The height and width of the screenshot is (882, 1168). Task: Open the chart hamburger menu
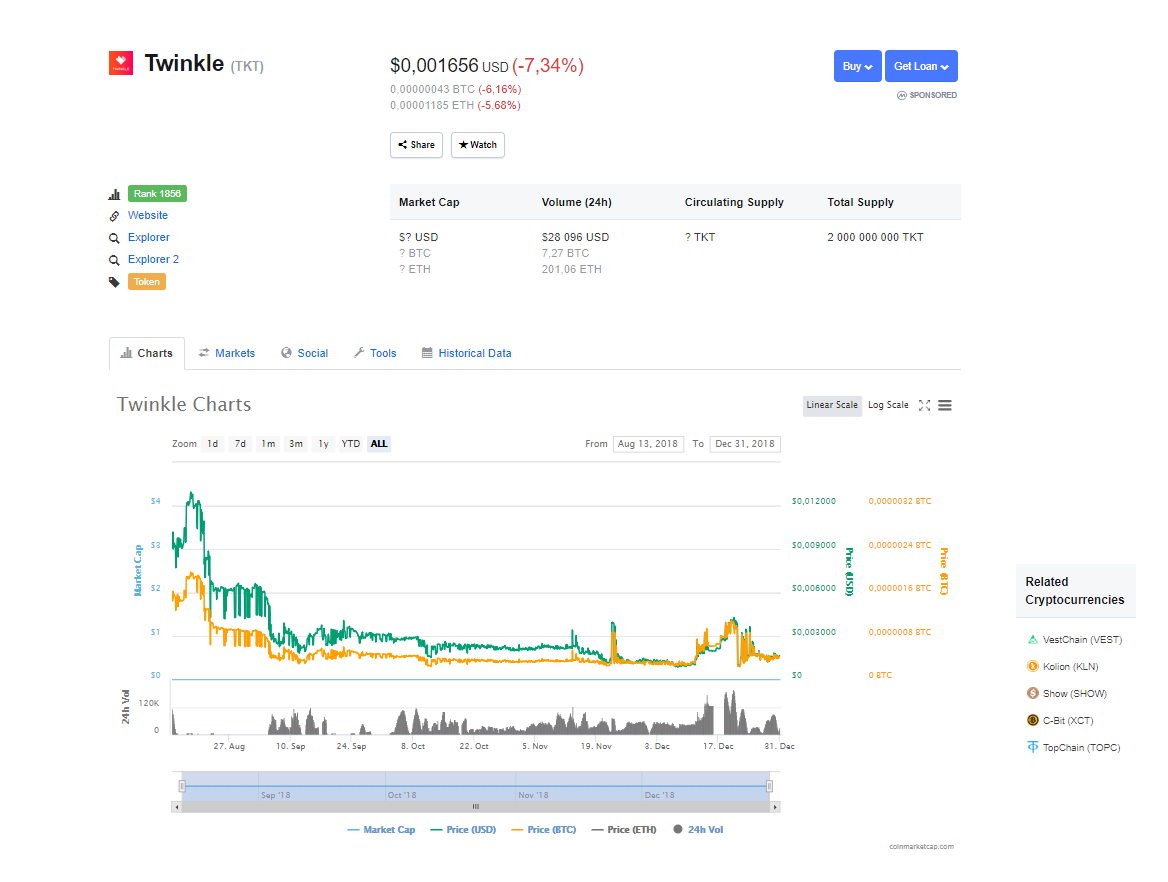[945, 405]
